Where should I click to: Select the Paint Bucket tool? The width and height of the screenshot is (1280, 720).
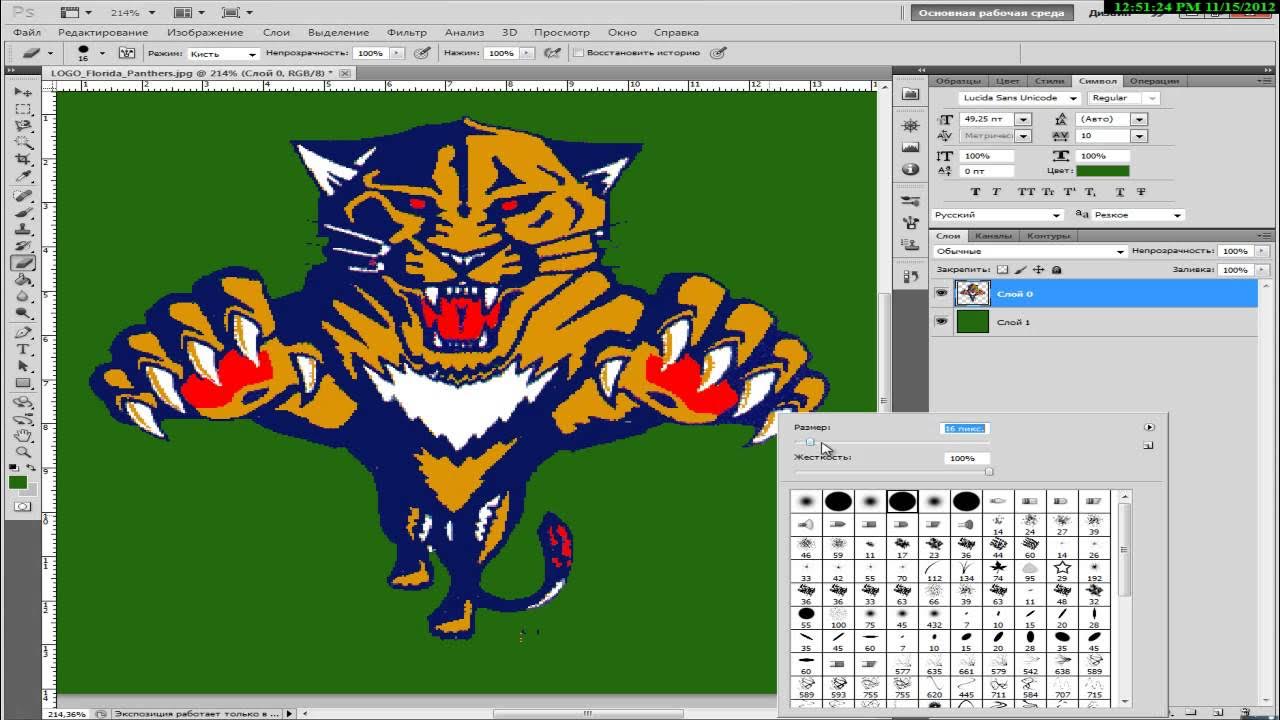click(x=23, y=281)
